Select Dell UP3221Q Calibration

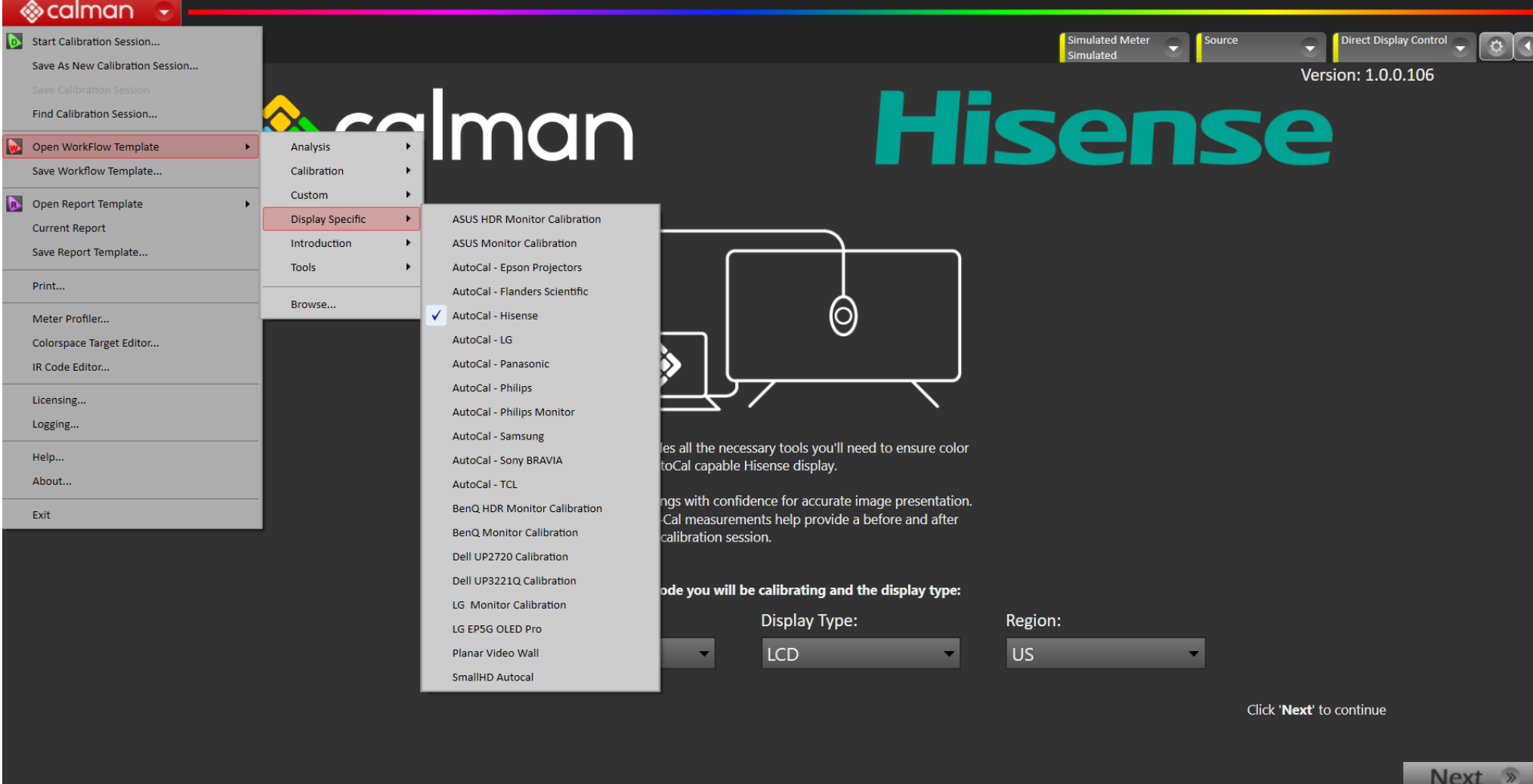pyautogui.click(x=540, y=581)
